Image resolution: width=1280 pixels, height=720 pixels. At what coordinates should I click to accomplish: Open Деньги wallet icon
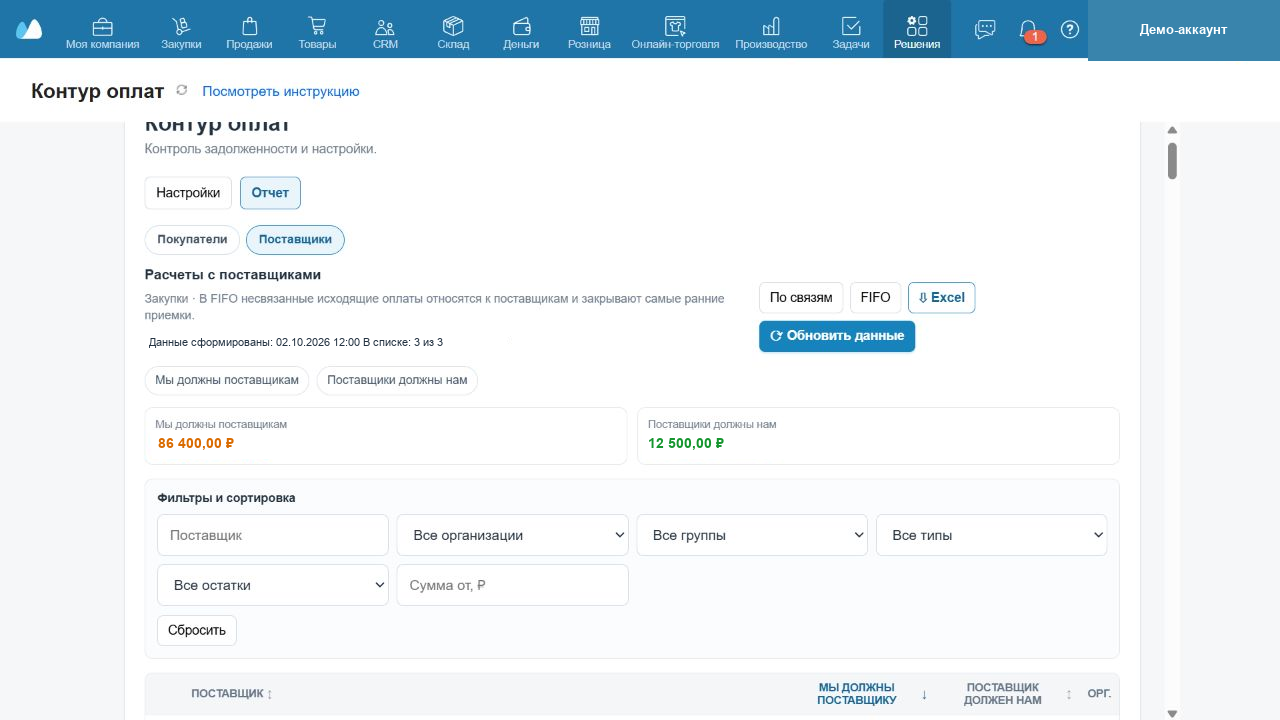521,26
